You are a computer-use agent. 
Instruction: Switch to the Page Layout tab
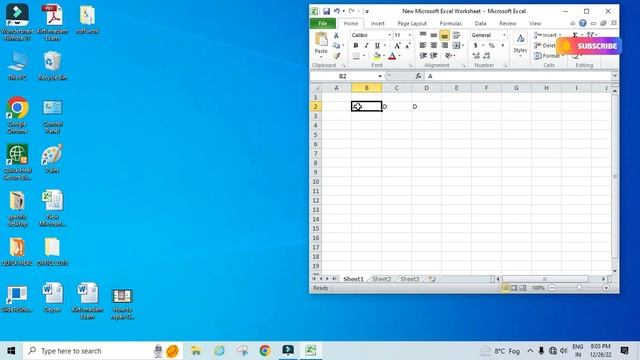point(412,24)
